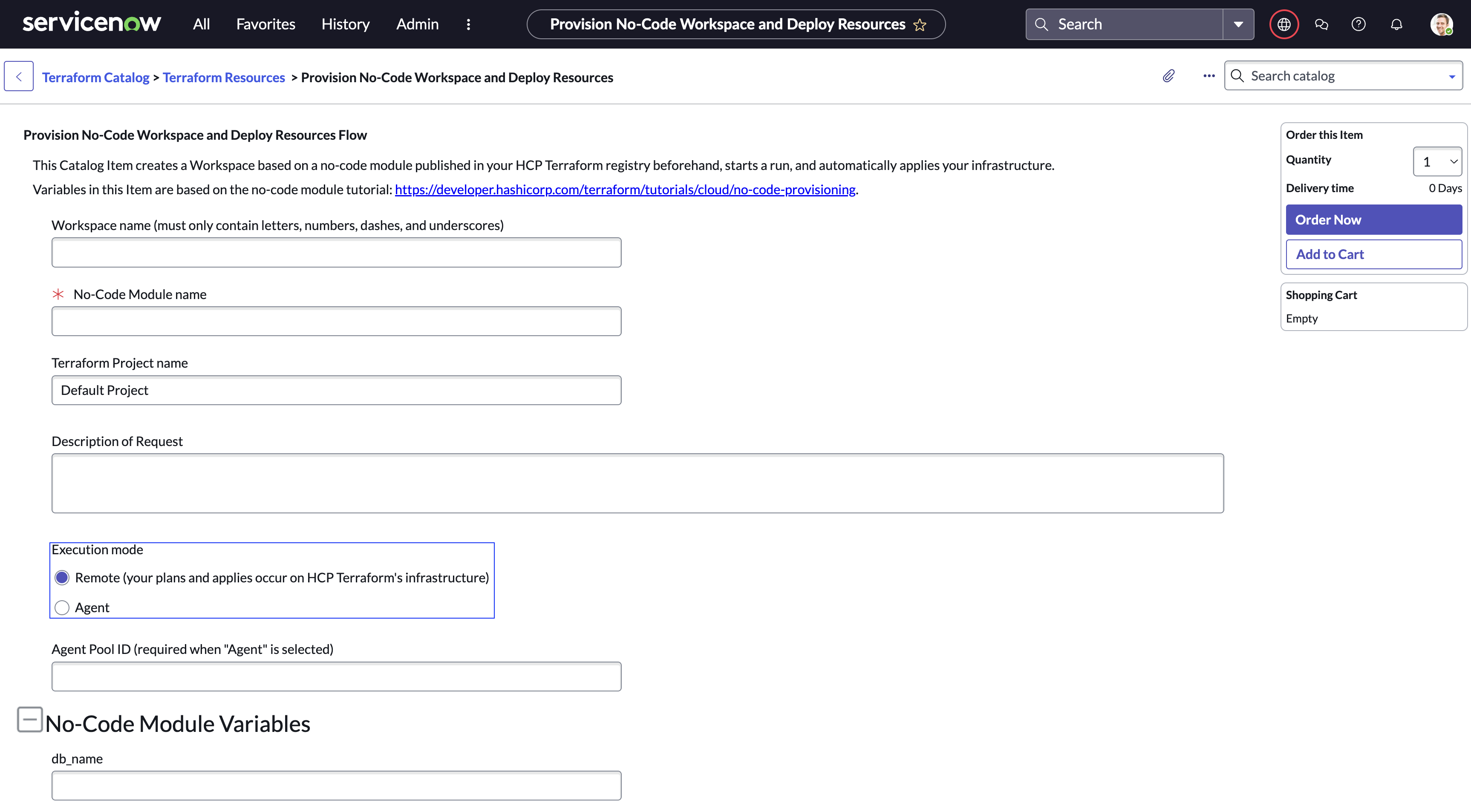The height and width of the screenshot is (812, 1471).
Task: Click the back arrow button
Action: 19,77
